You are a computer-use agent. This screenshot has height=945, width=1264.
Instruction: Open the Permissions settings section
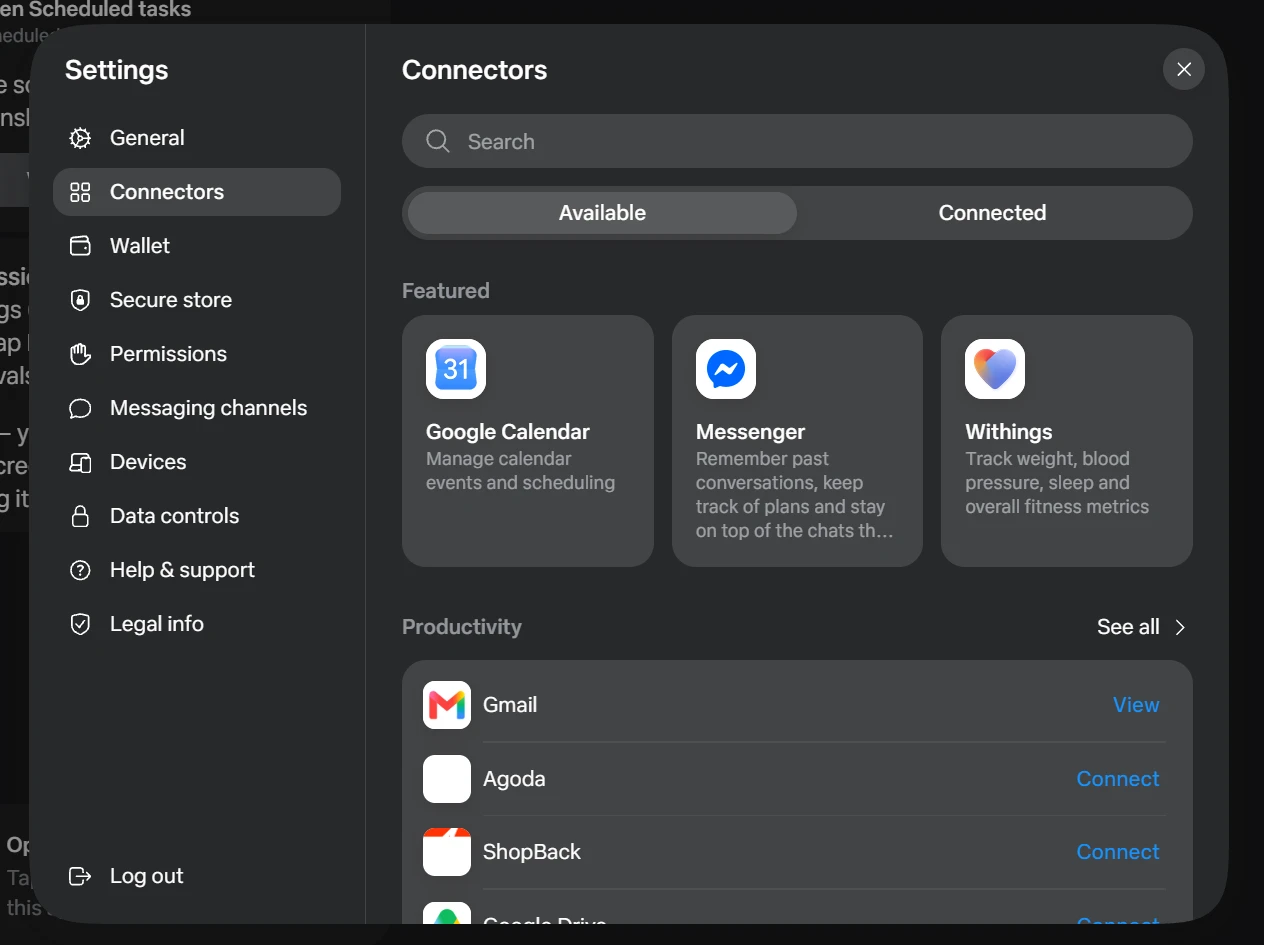click(197, 354)
